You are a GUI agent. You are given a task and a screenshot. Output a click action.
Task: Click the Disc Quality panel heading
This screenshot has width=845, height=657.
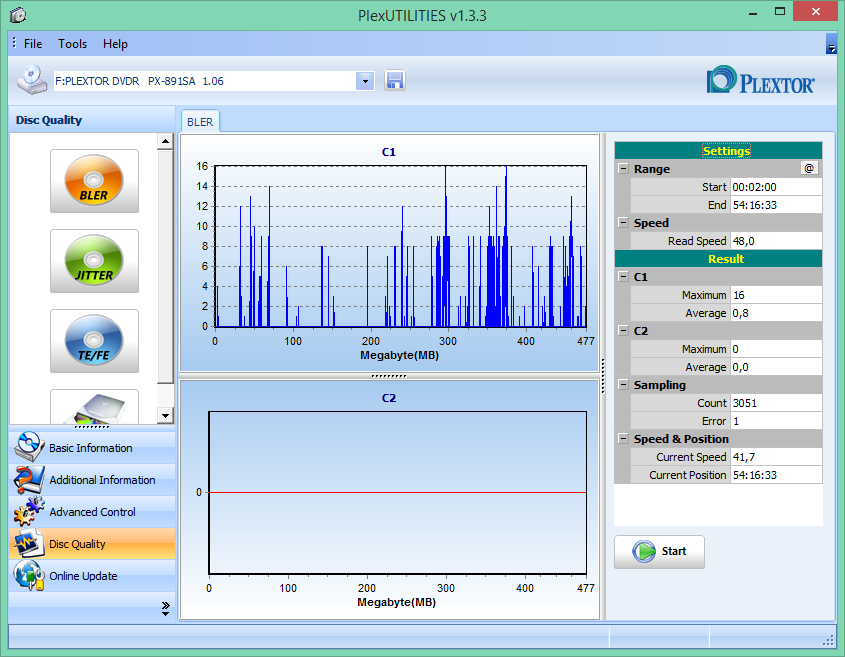coord(49,120)
